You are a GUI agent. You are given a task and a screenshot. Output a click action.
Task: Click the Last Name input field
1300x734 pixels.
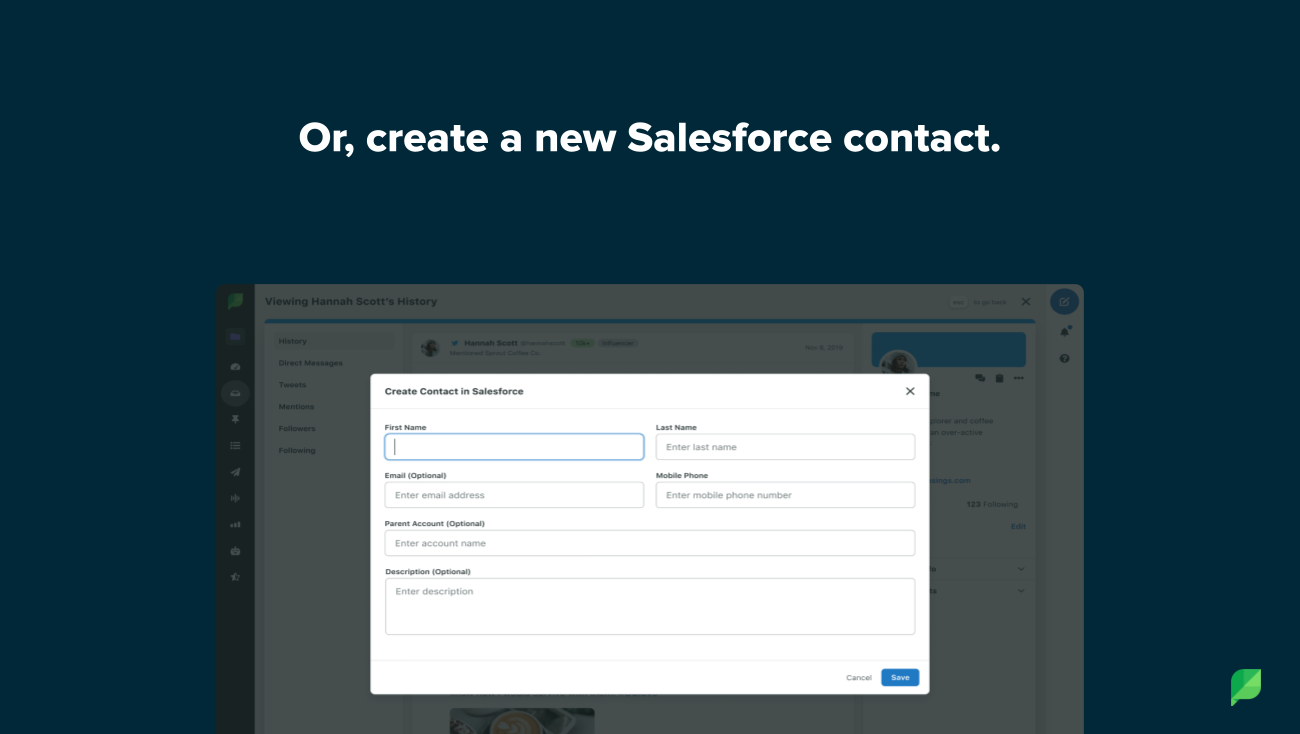(x=785, y=446)
